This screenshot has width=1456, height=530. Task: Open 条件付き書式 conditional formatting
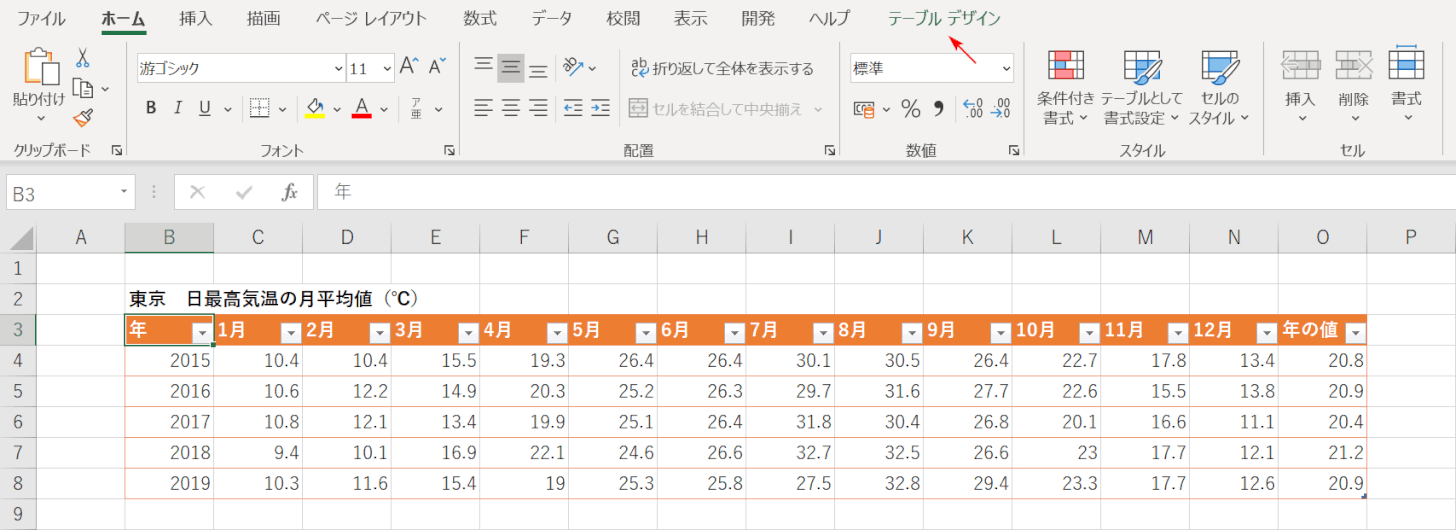click(1065, 87)
